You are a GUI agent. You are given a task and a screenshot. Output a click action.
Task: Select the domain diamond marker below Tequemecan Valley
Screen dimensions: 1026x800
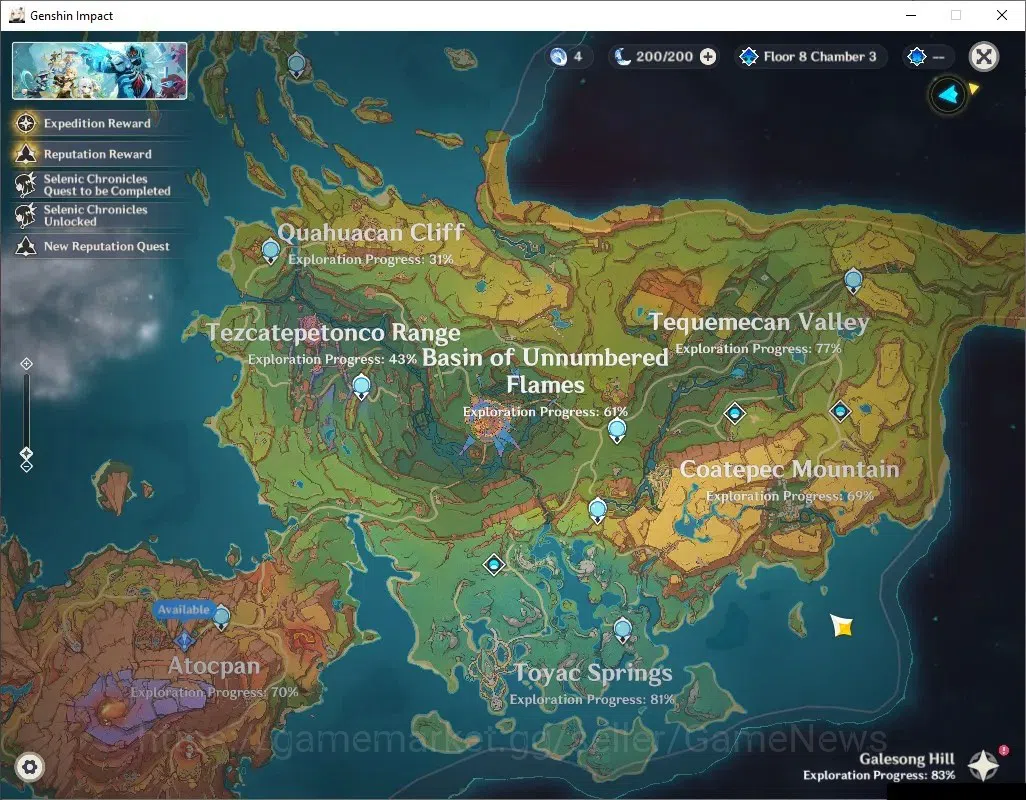735,413
